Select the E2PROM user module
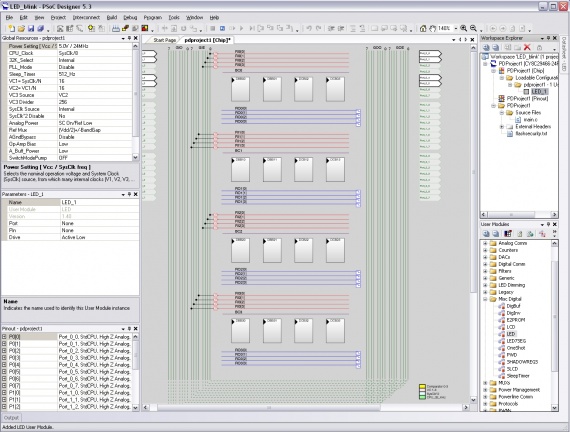Viewport: 570px width, 432px height. pos(515,320)
